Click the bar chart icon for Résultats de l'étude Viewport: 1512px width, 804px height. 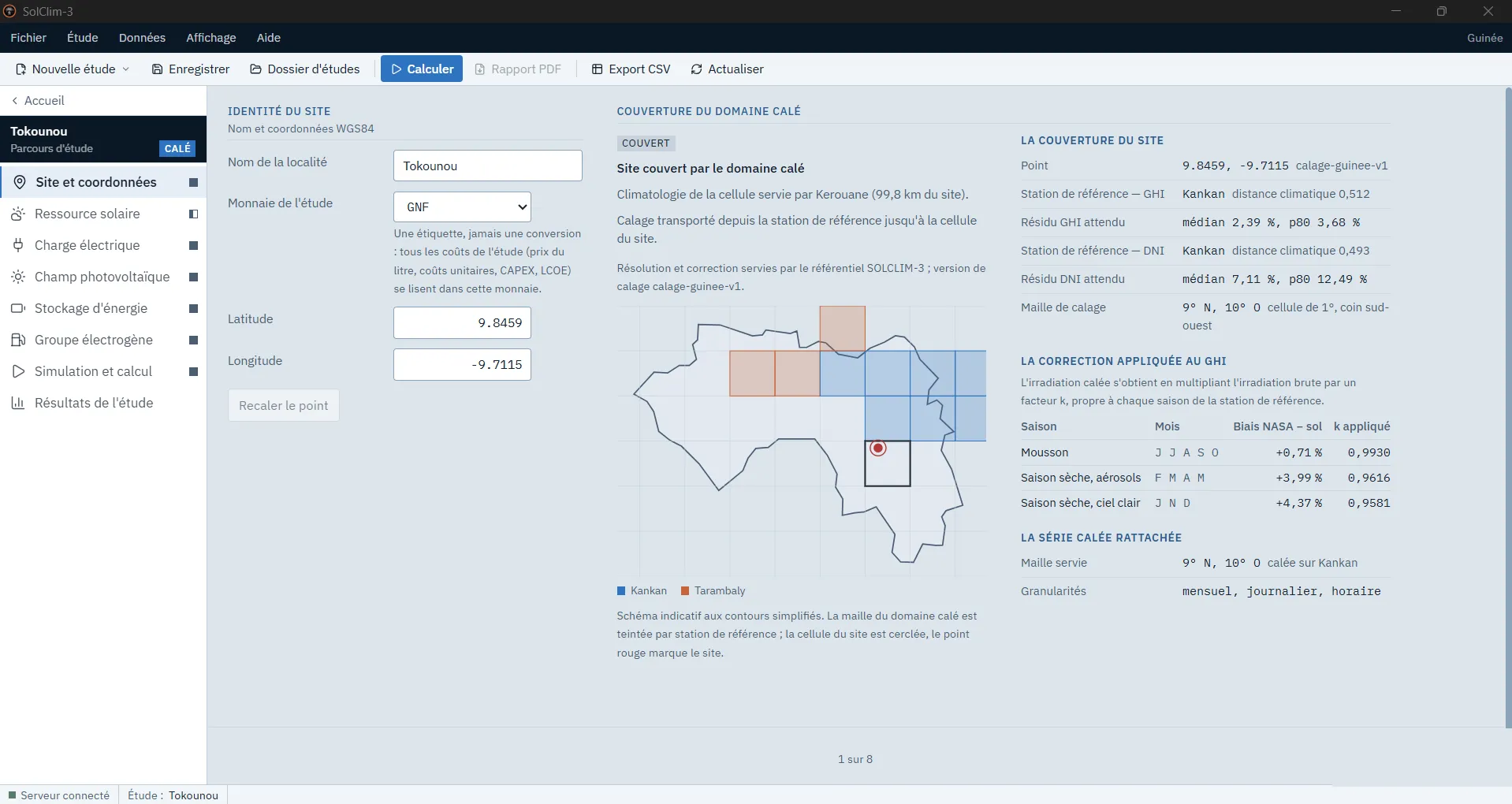(x=18, y=403)
